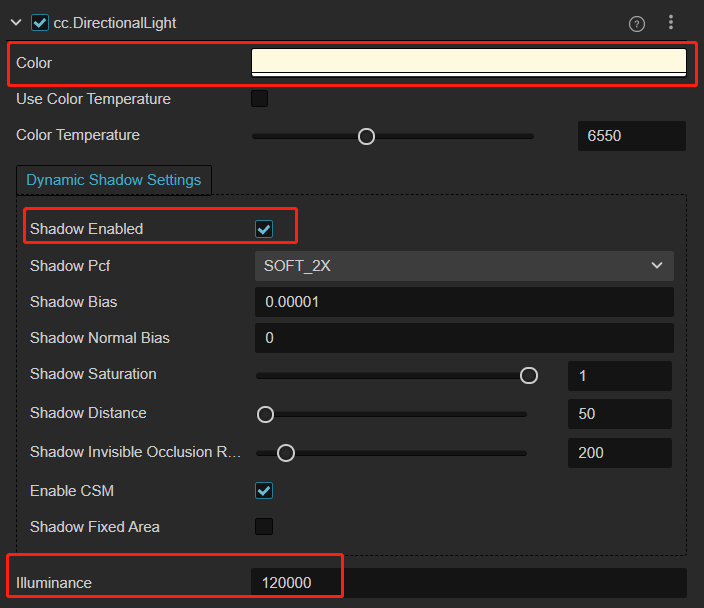This screenshot has height=608, width=704.
Task: Click the Shadow Bias input field
Action: tap(464, 302)
